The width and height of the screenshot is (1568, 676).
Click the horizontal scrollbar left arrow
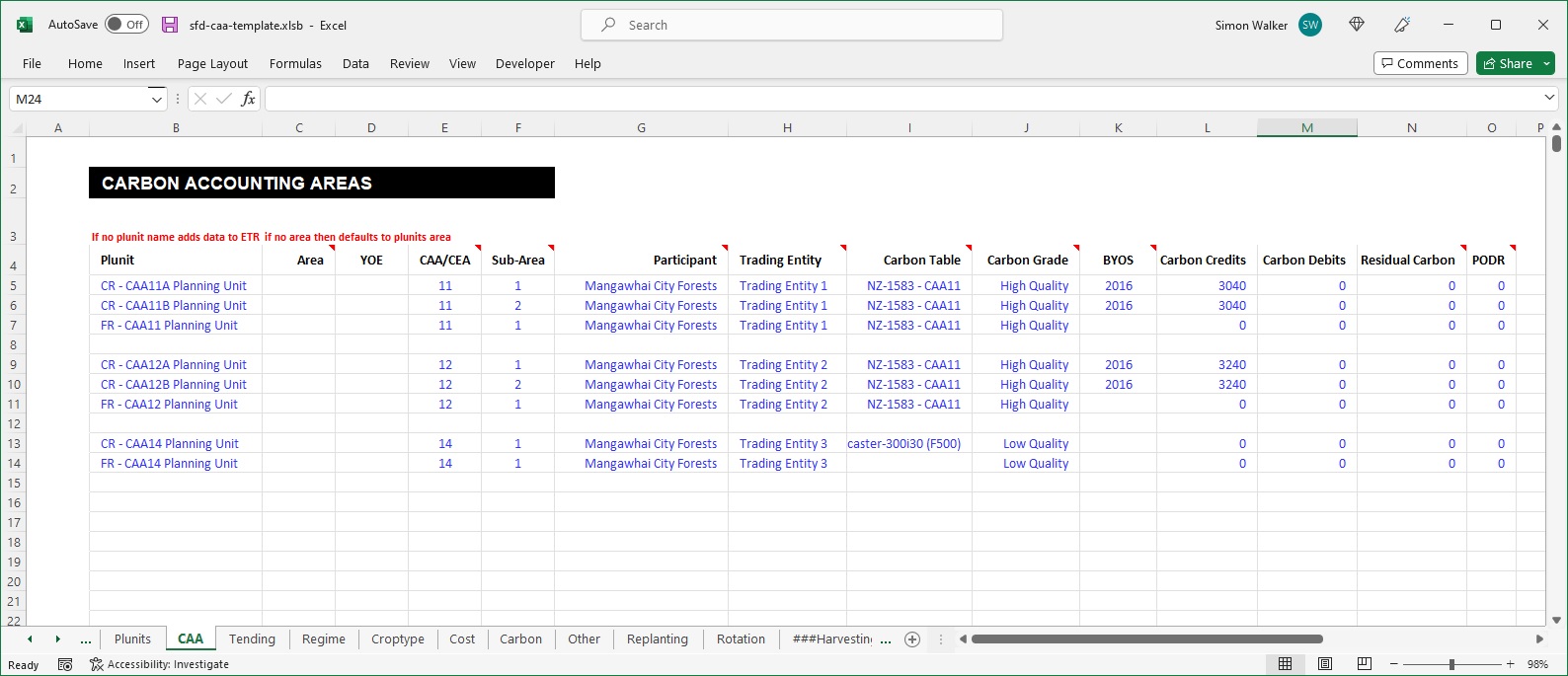[963, 639]
